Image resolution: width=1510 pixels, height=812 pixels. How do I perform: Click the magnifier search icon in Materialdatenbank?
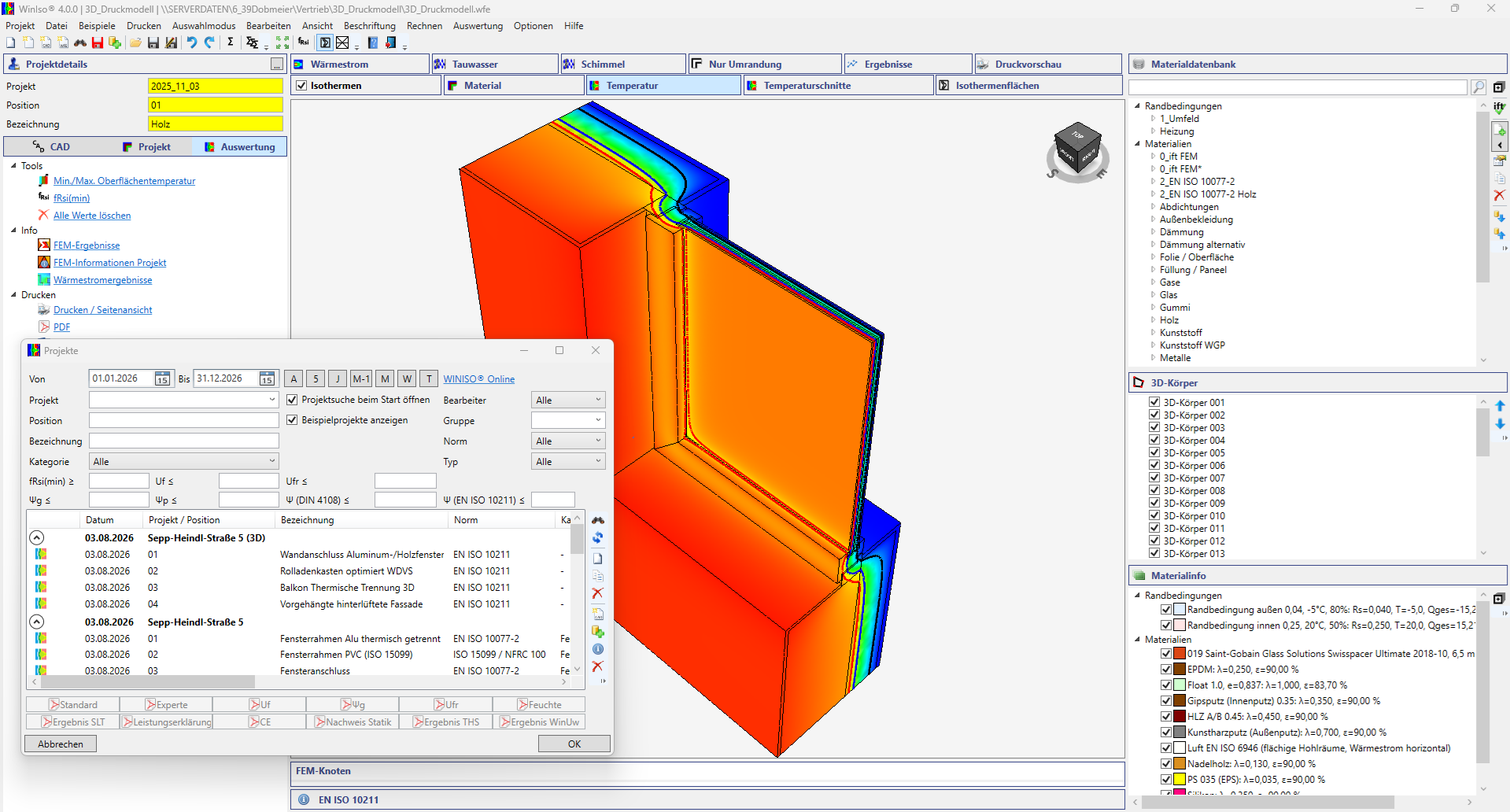(1479, 87)
